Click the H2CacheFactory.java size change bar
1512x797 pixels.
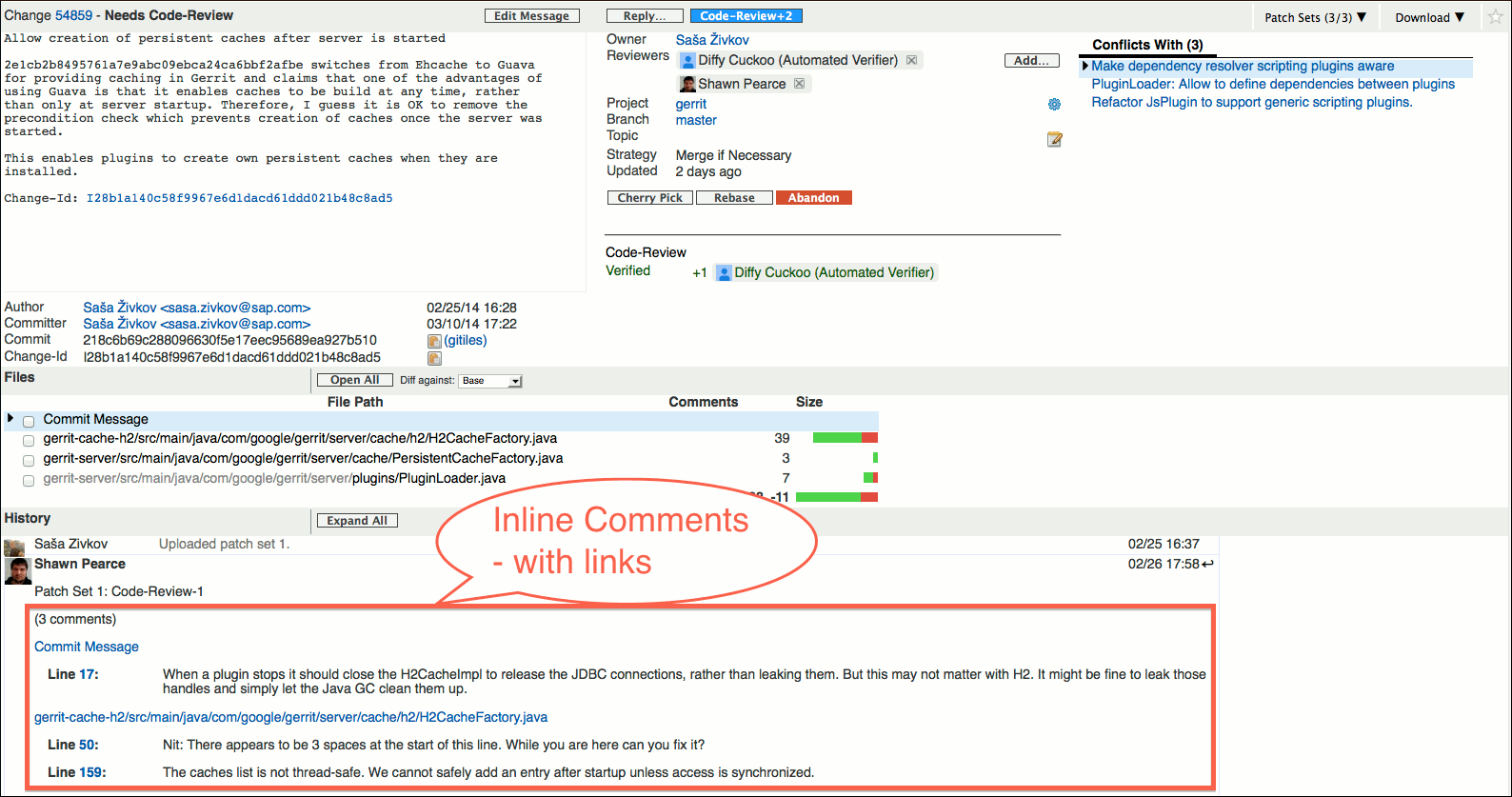[x=845, y=438]
